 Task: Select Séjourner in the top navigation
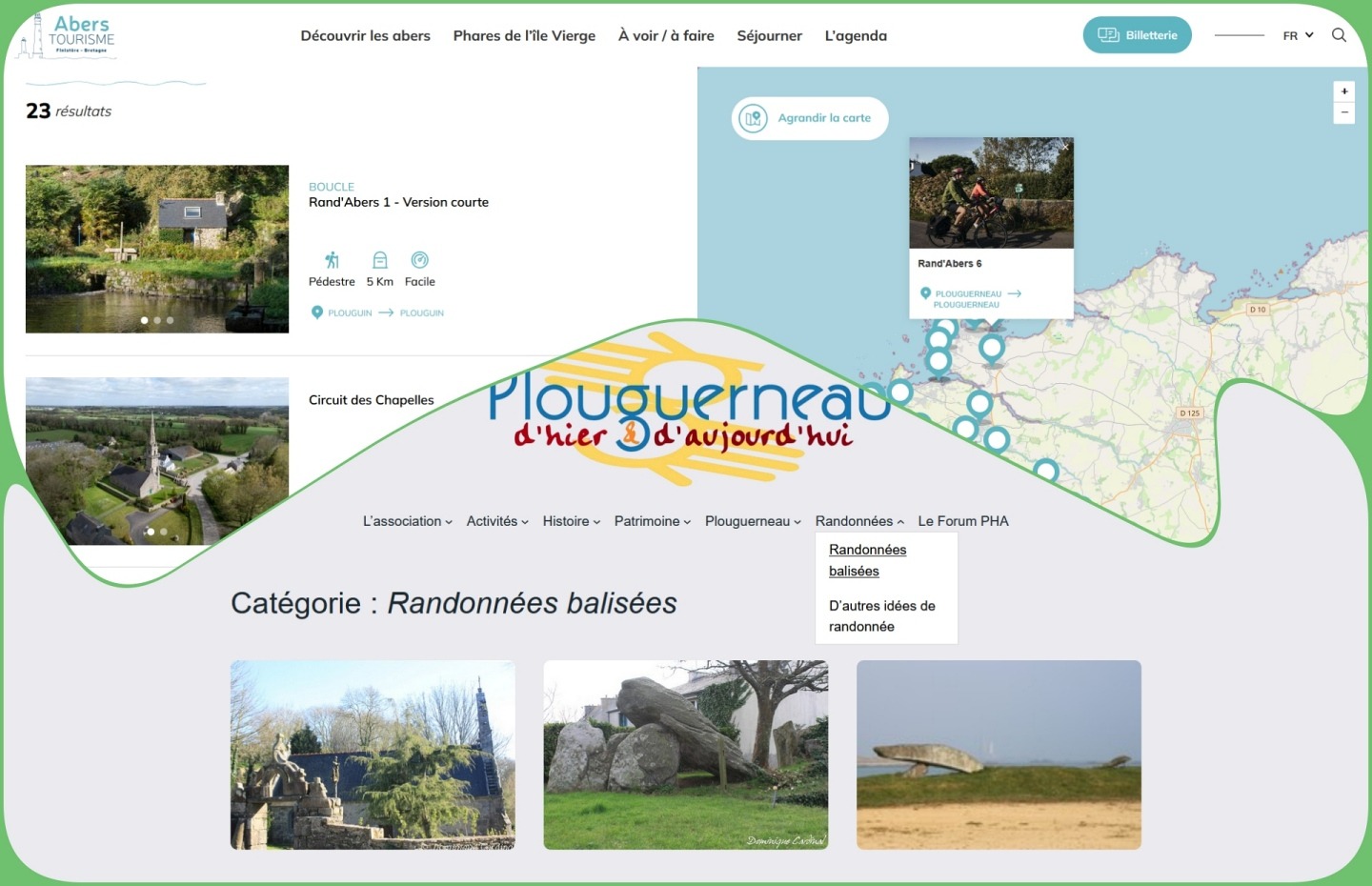click(x=769, y=35)
